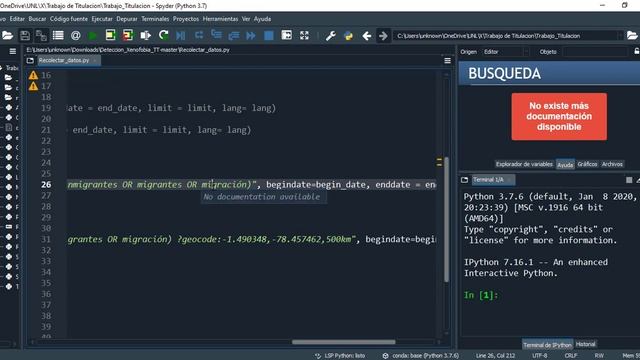
Task: Toggle the Help pane lock icon
Action: [x=637, y=51]
